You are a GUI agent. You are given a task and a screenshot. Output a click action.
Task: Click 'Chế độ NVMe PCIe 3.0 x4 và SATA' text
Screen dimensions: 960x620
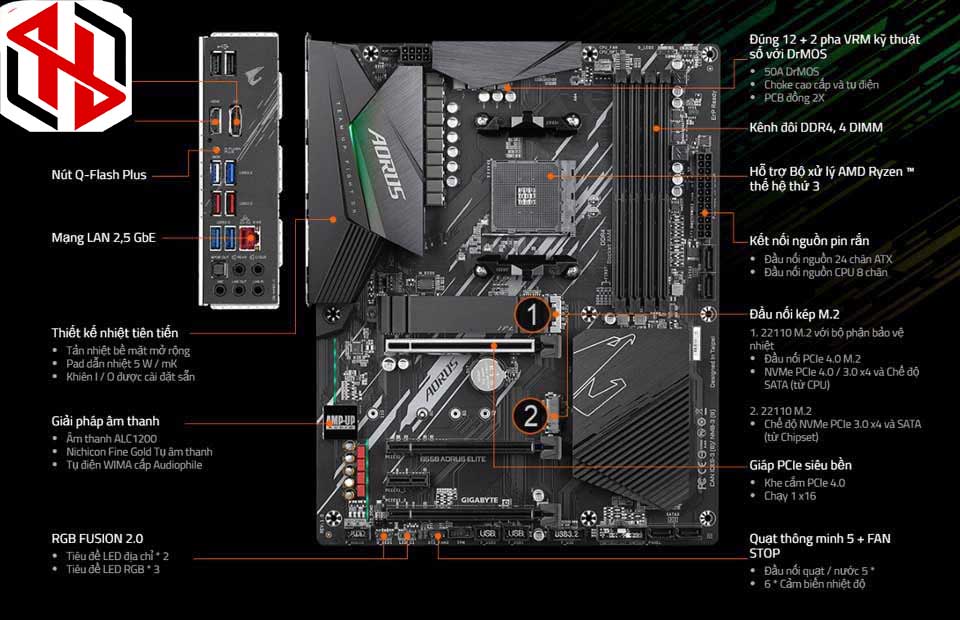click(x=842, y=430)
